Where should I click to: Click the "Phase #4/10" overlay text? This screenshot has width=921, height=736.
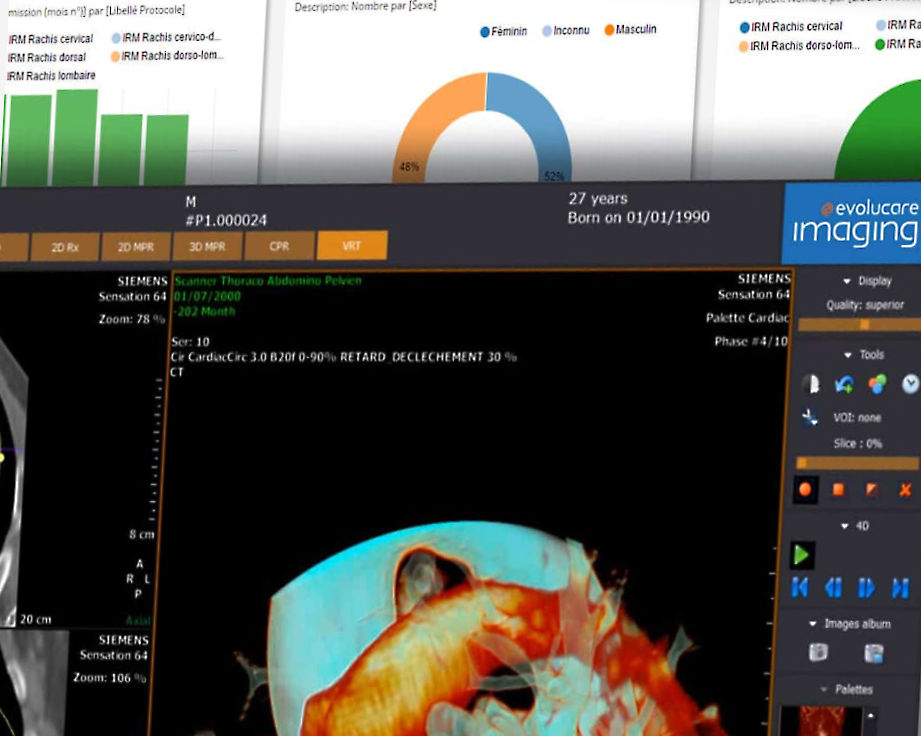751,341
